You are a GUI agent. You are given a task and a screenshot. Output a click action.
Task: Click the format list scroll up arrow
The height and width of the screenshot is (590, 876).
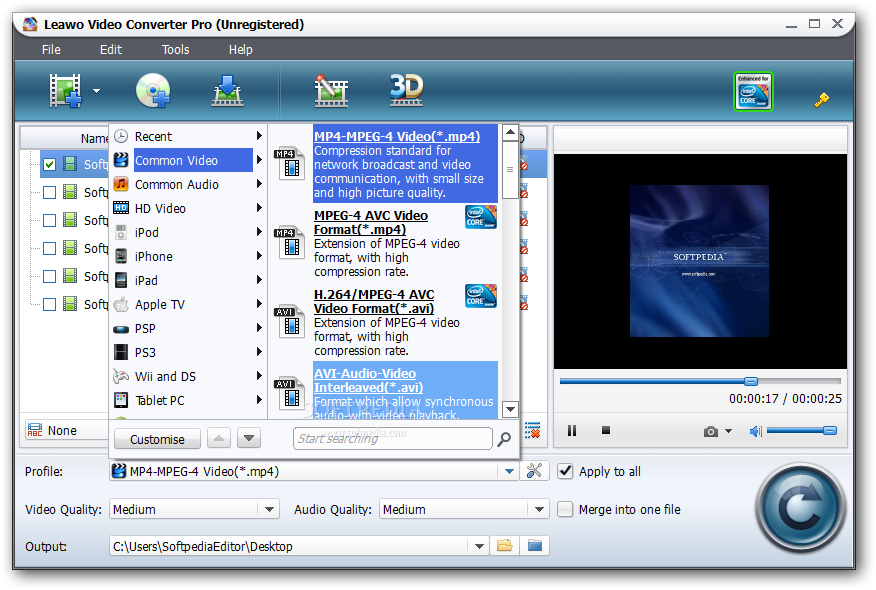510,133
